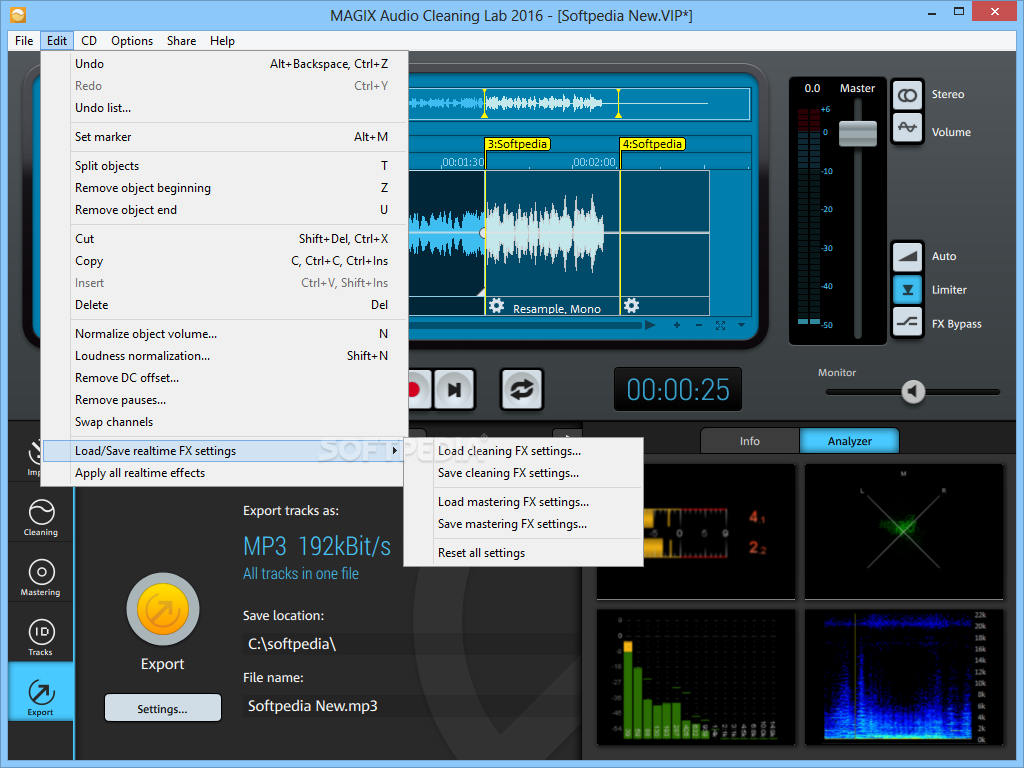Select Delete from Edit menu
The height and width of the screenshot is (768, 1024).
click(225, 305)
